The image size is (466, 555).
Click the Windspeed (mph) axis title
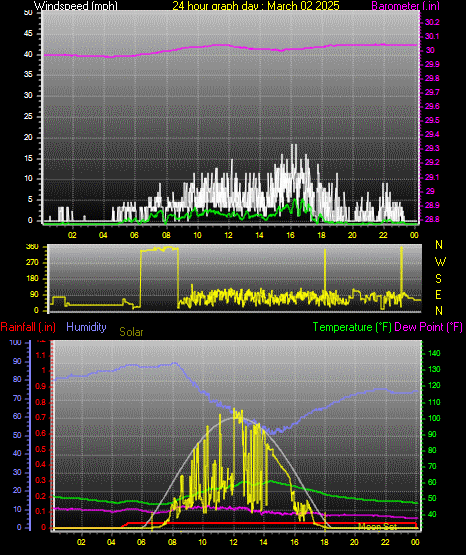76,6
